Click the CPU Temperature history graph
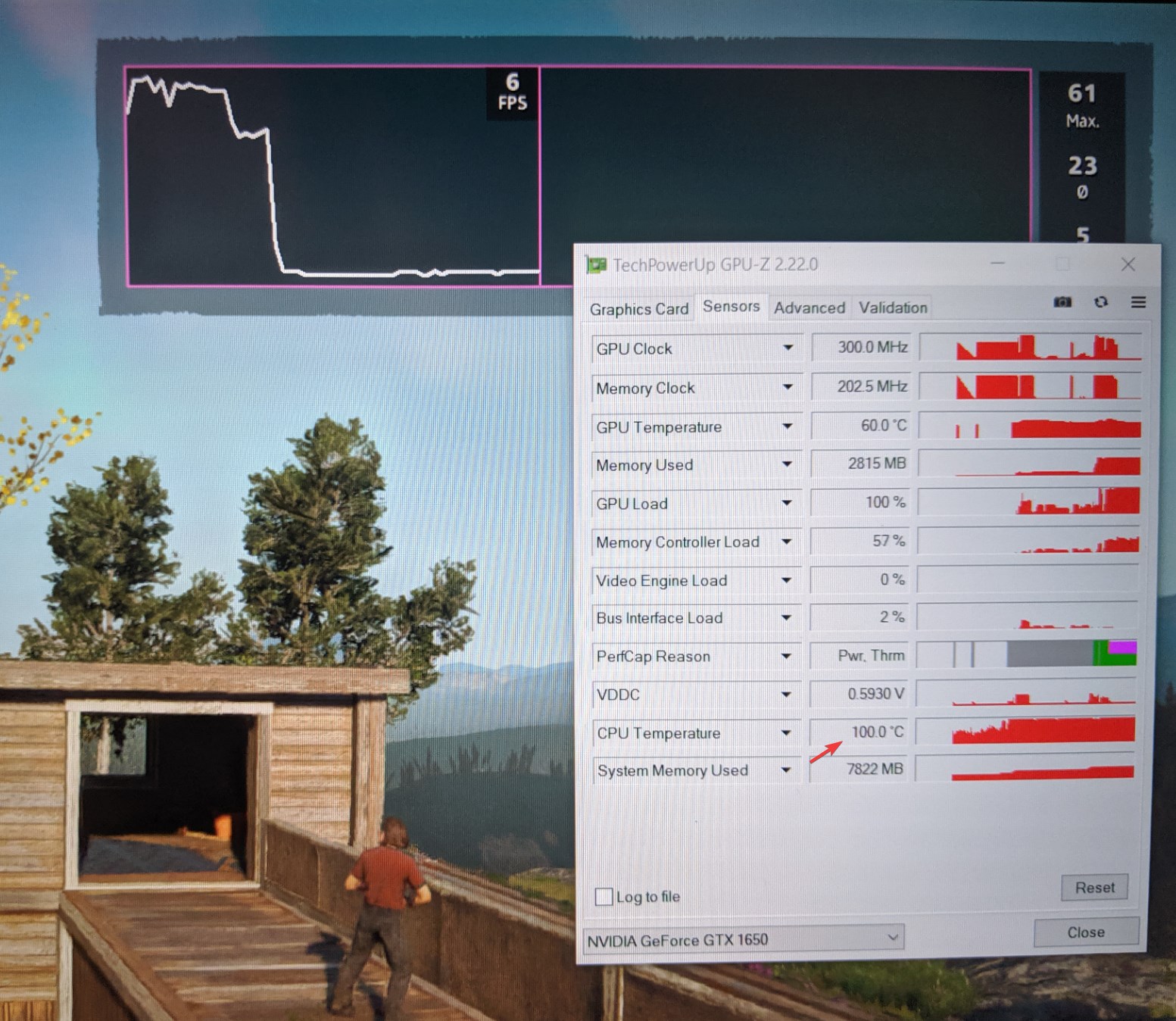Screen dimensions: 1176x1021 (x=1026, y=731)
